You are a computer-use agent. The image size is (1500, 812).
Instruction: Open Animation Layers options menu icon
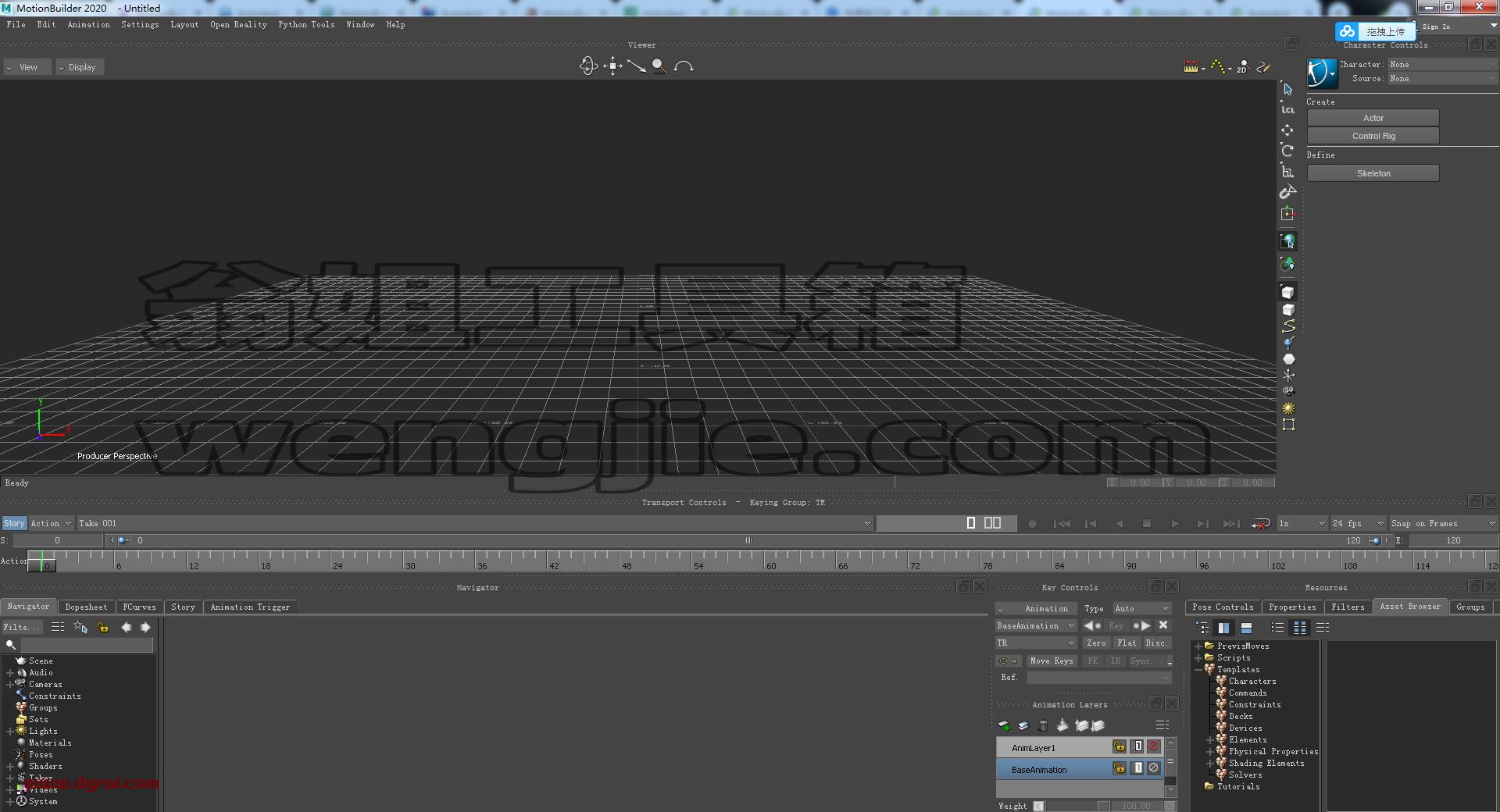(x=1162, y=725)
